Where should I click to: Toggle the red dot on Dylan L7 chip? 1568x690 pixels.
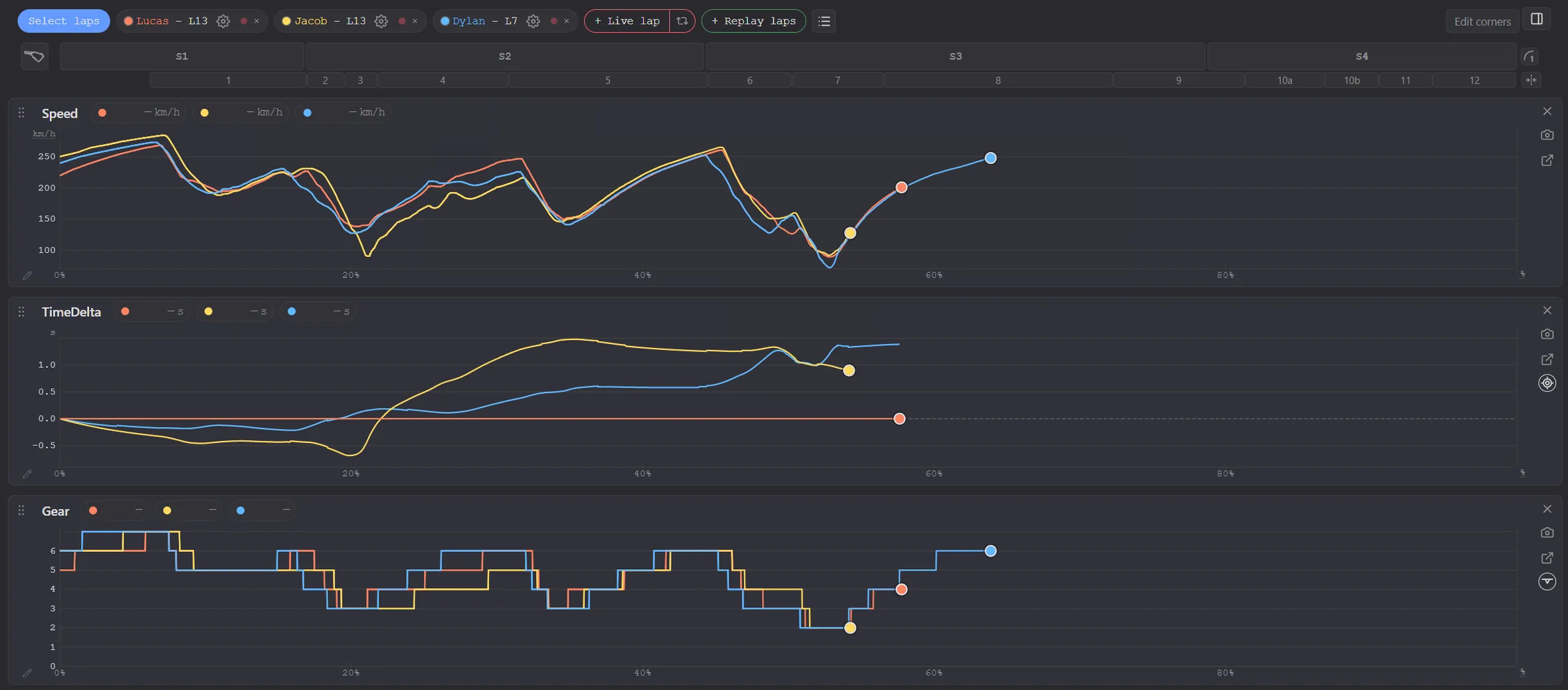coord(553,21)
